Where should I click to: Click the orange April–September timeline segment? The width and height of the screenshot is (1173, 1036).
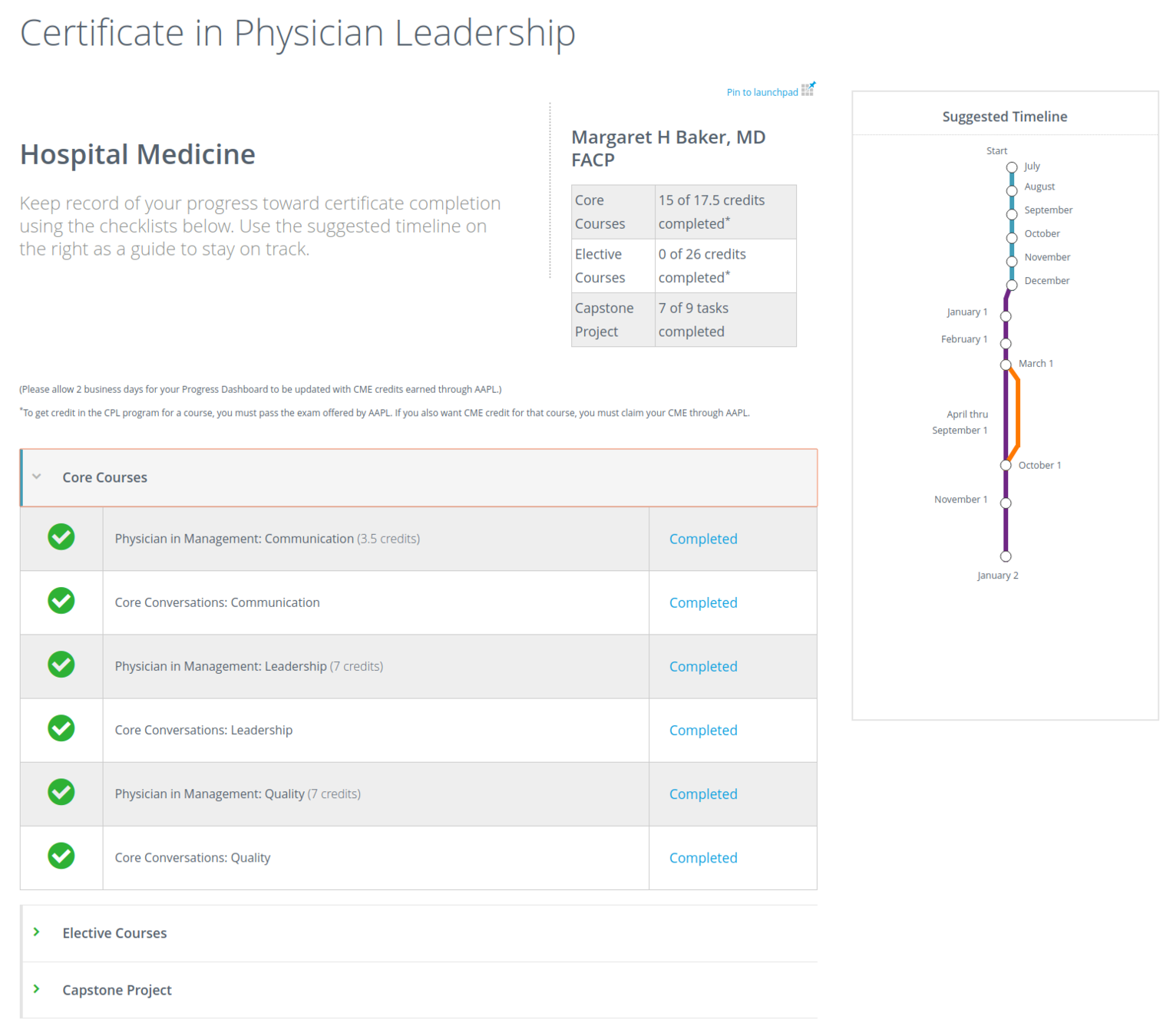[x=1017, y=414]
